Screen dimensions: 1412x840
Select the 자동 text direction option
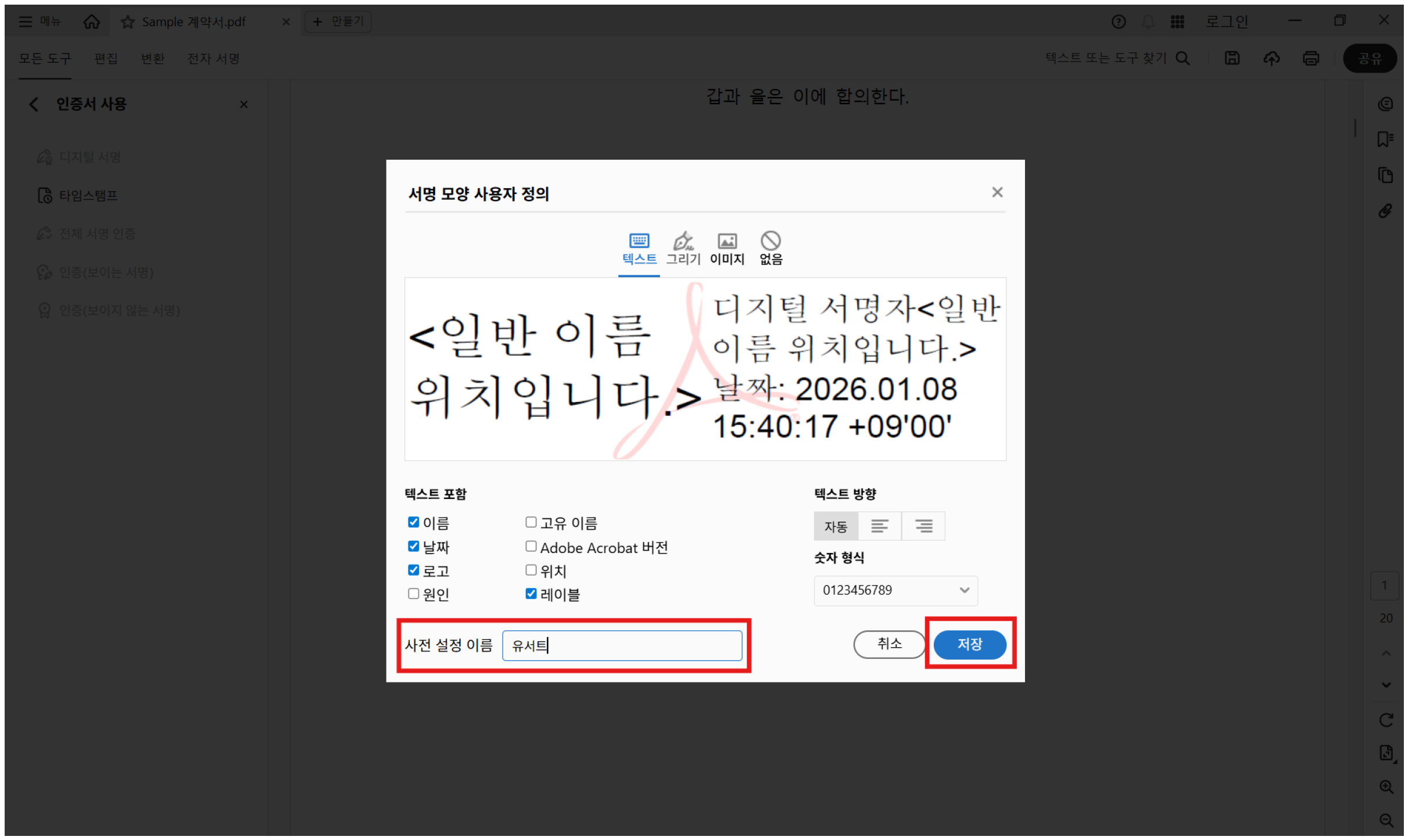pyautogui.click(x=836, y=526)
